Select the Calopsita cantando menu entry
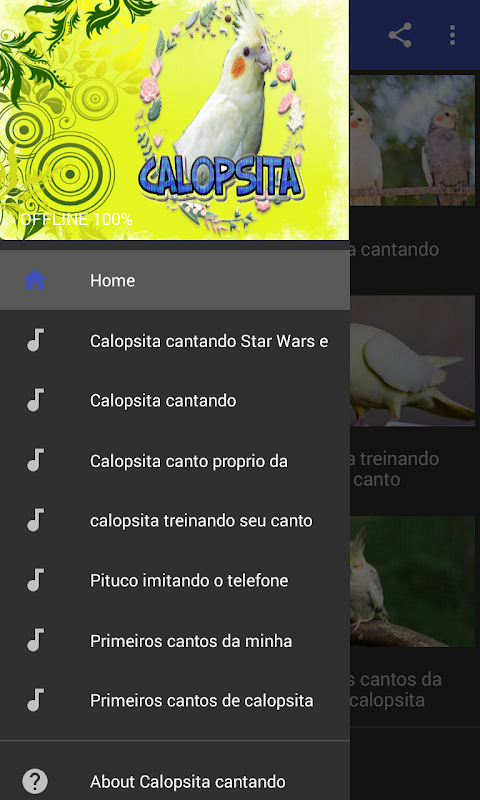Screen dimensions: 480x800 click(174, 401)
